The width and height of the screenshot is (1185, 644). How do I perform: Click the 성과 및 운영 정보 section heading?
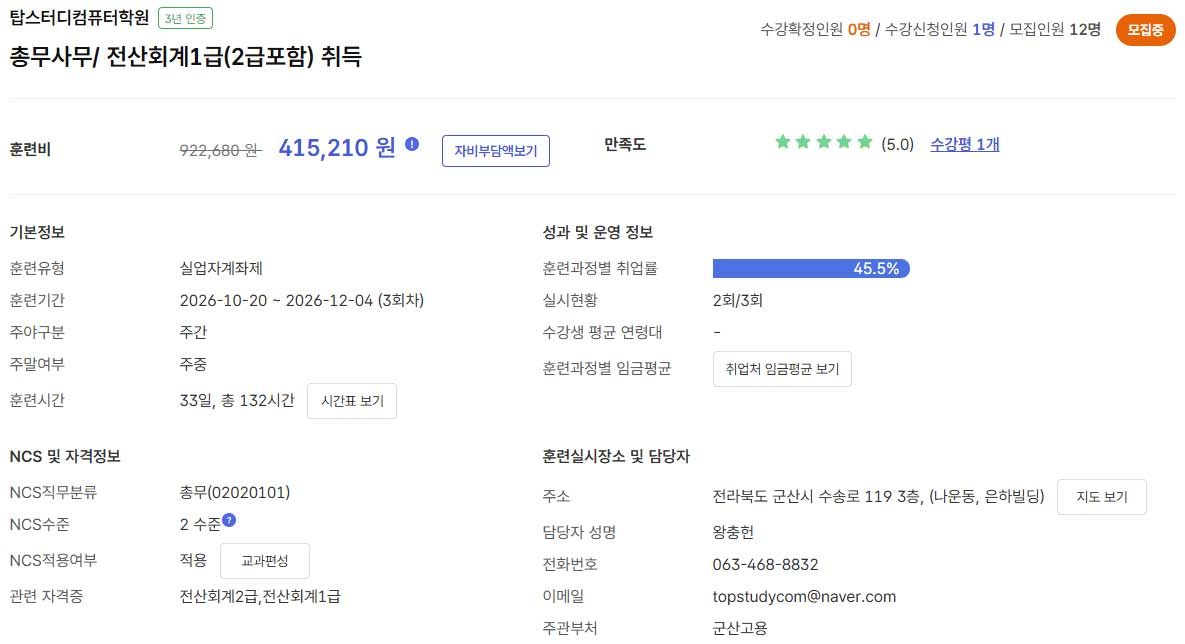[598, 232]
